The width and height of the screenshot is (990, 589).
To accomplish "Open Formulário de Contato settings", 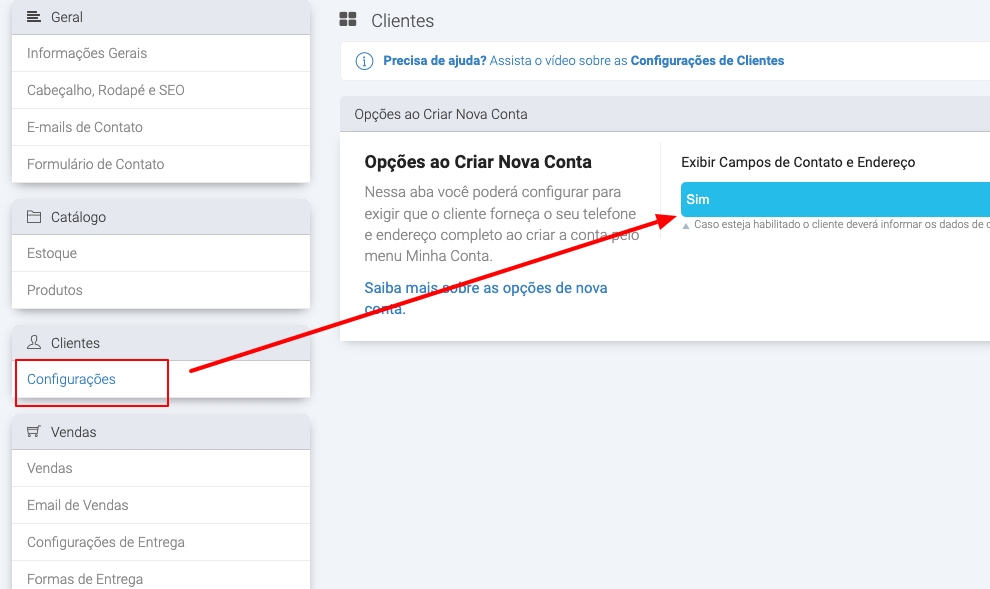I will click(96, 164).
